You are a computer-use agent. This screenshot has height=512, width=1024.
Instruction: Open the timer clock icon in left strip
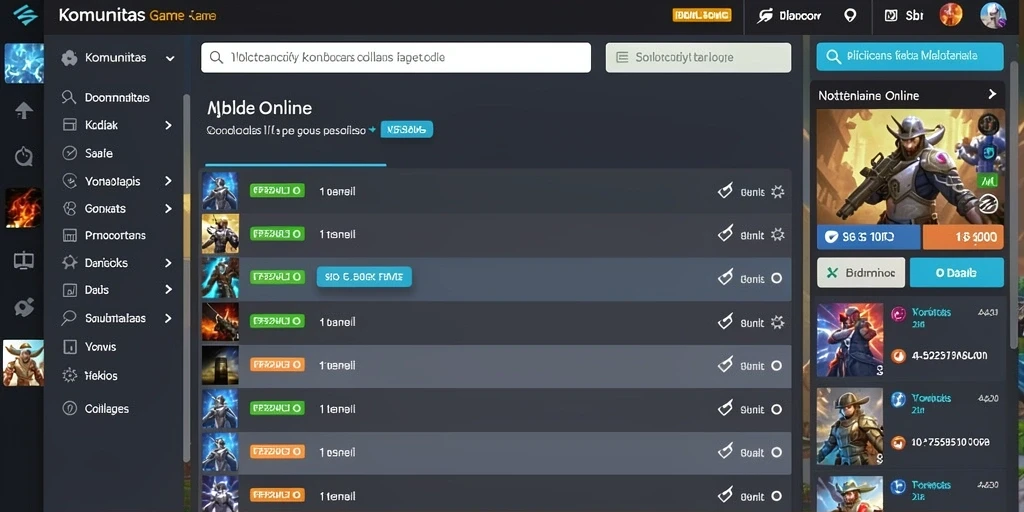click(24, 156)
